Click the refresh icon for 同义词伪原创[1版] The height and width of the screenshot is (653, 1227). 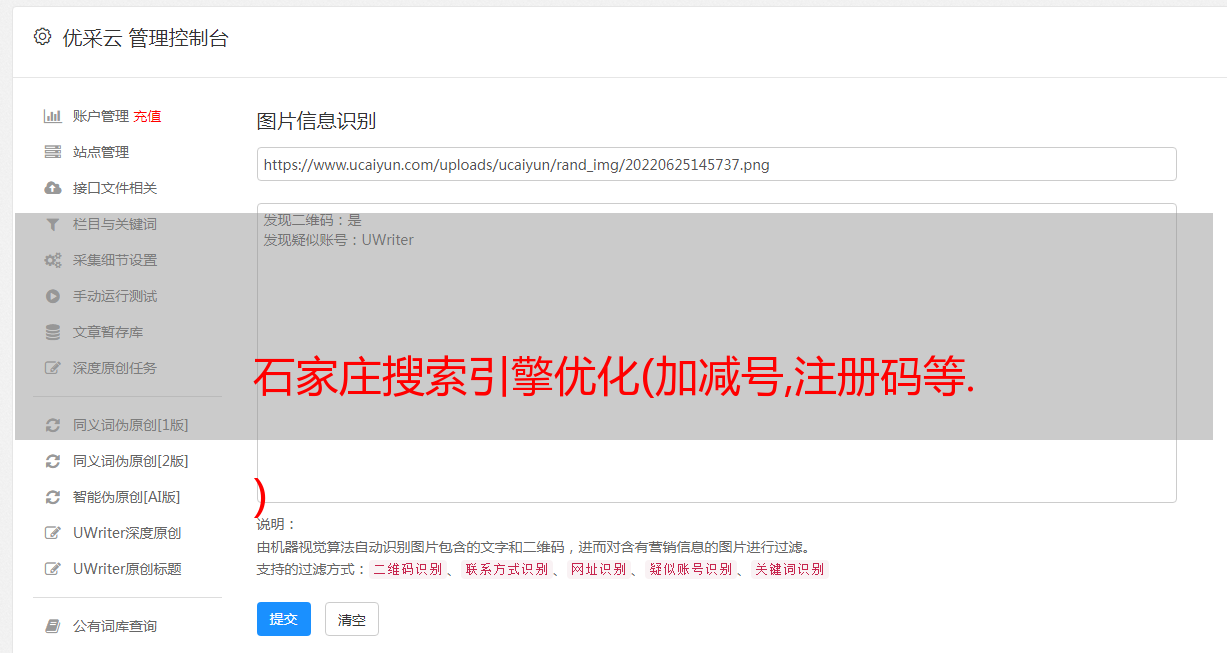pos(53,425)
